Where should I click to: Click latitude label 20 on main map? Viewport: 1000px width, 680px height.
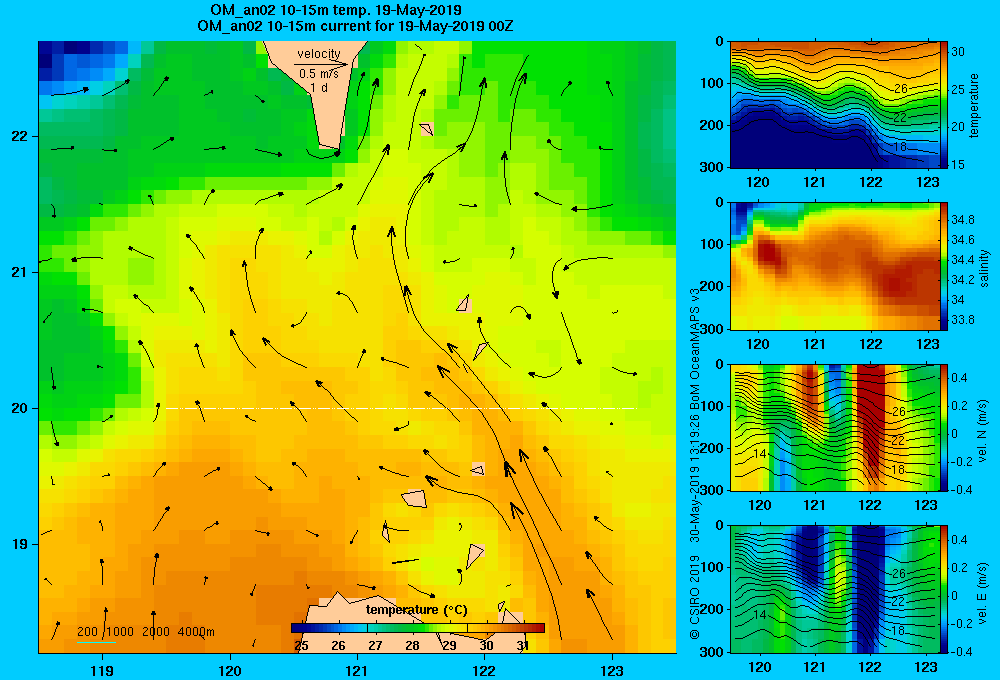[19, 408]
